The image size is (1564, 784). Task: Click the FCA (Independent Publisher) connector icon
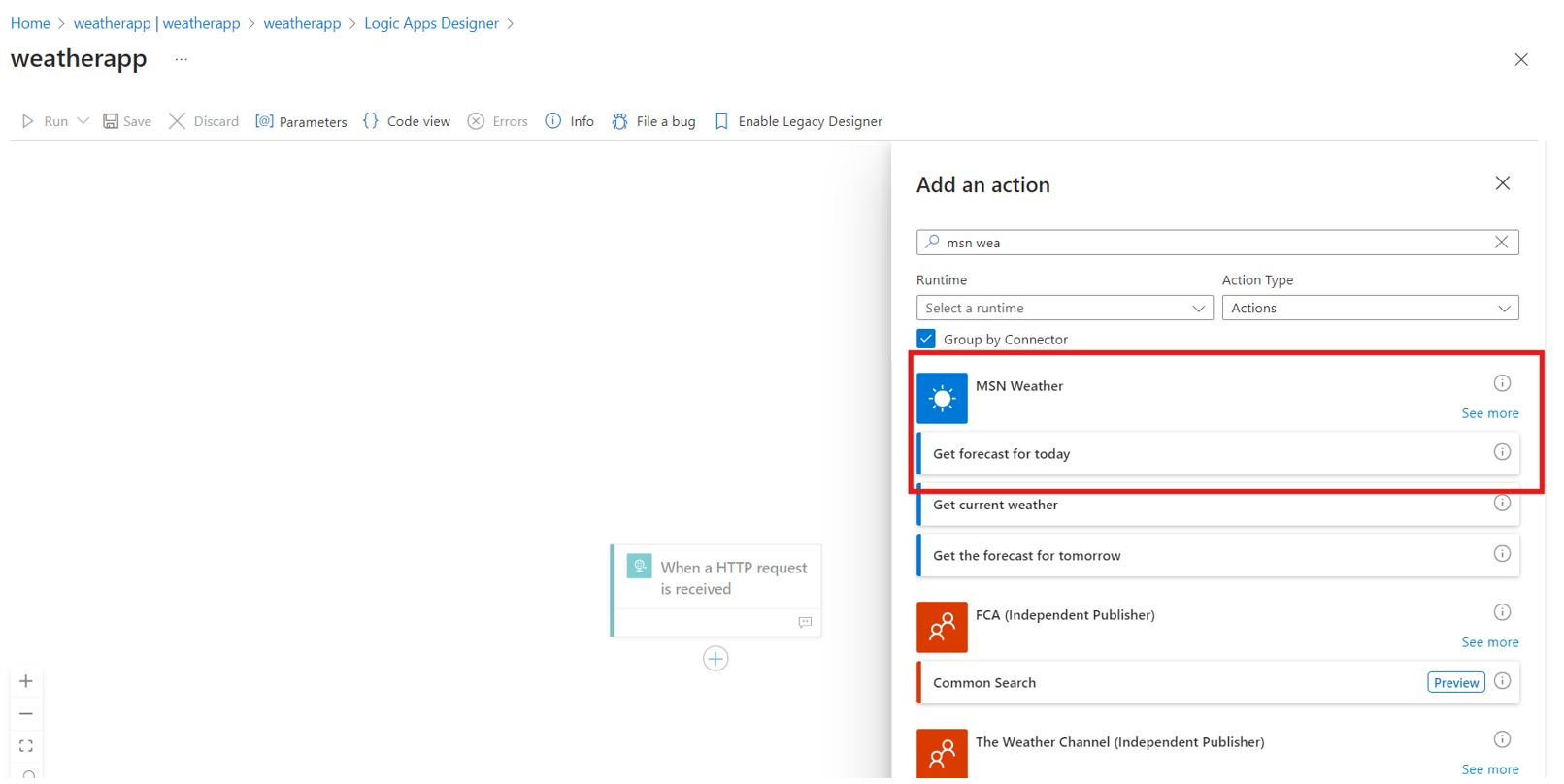click(943, 627)
